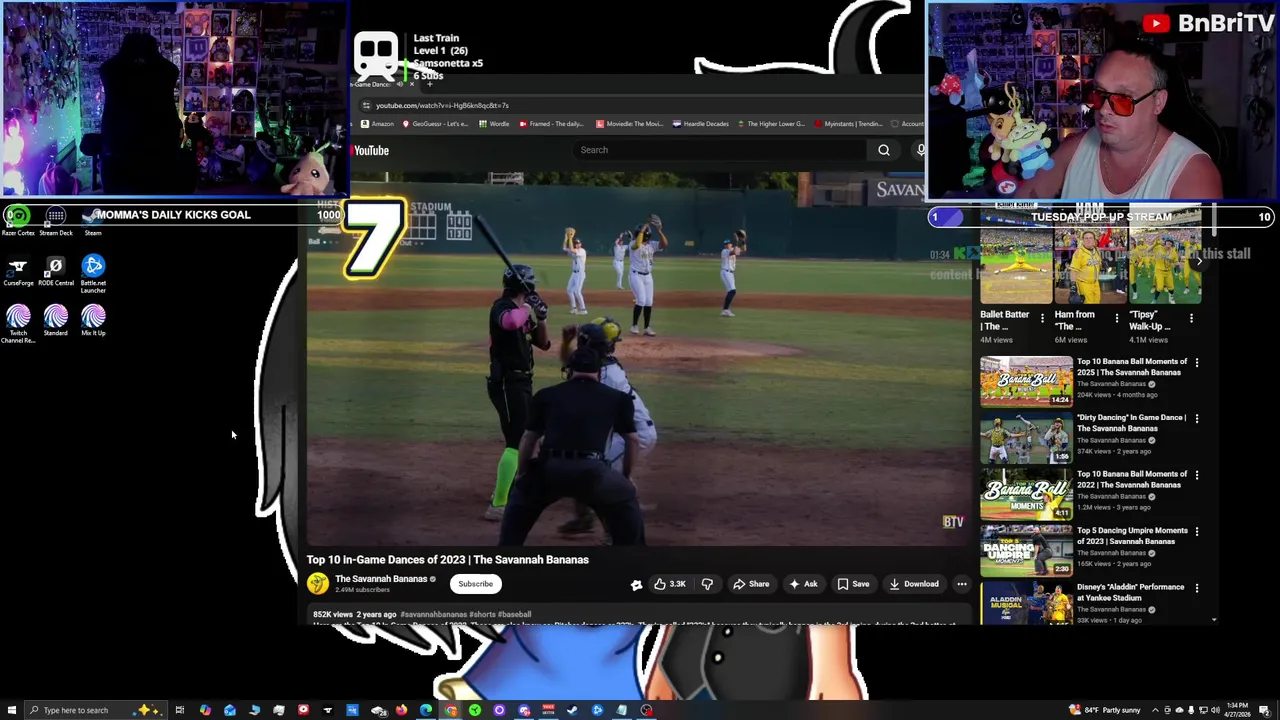Open RODE Central desktop icon

56,271
